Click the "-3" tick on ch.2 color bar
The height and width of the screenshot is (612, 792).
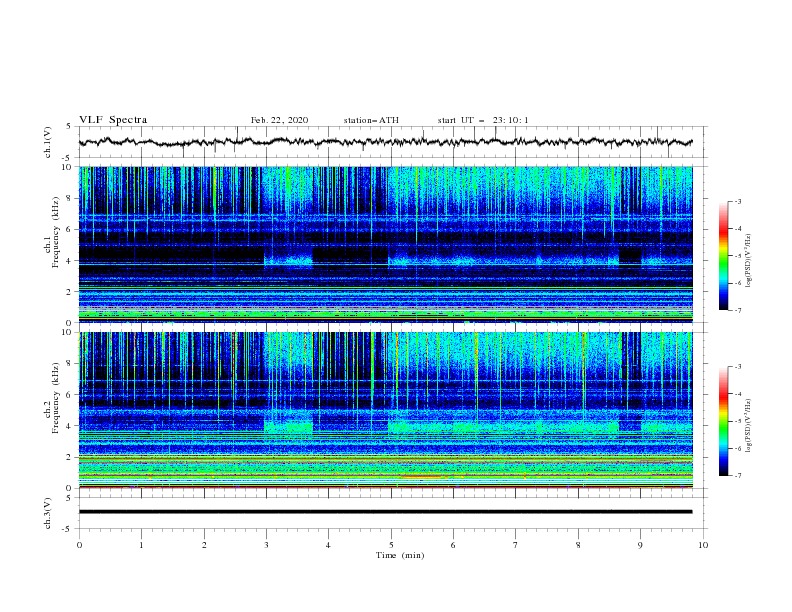pyautogui.click(x=738, y=367)
